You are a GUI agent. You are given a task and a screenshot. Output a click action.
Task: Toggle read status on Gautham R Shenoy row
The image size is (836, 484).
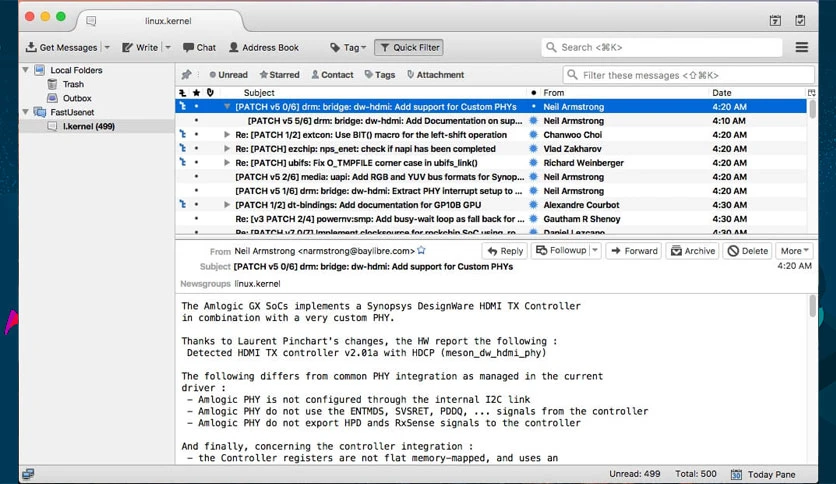pos(533,219)
